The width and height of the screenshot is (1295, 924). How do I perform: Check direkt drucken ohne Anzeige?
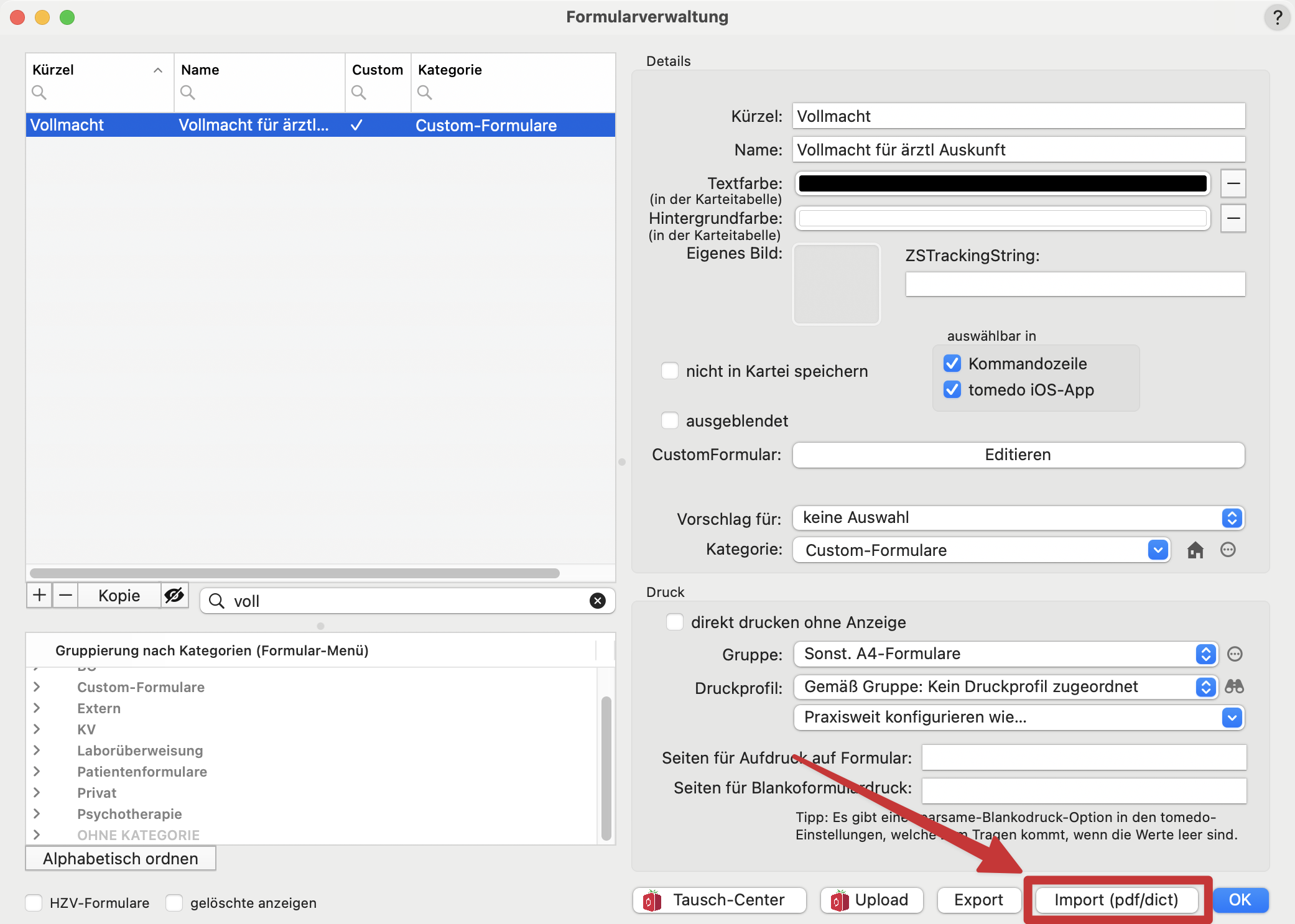[x=675, y=622]
